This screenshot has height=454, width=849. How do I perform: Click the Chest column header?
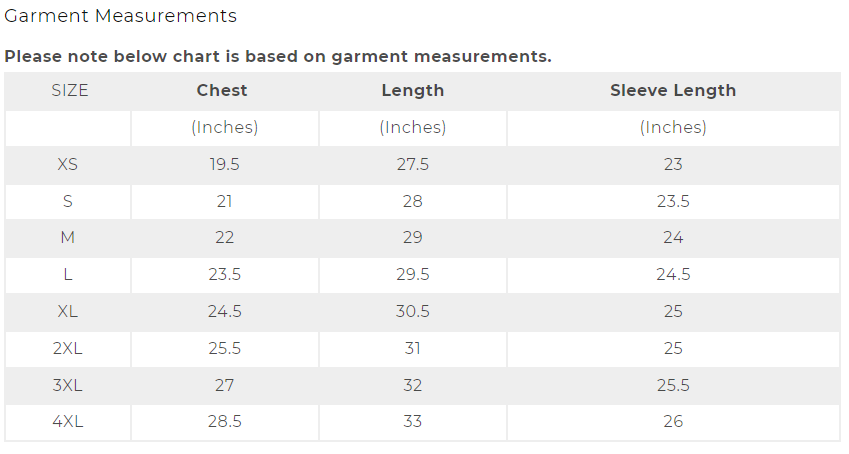[222, 90]
